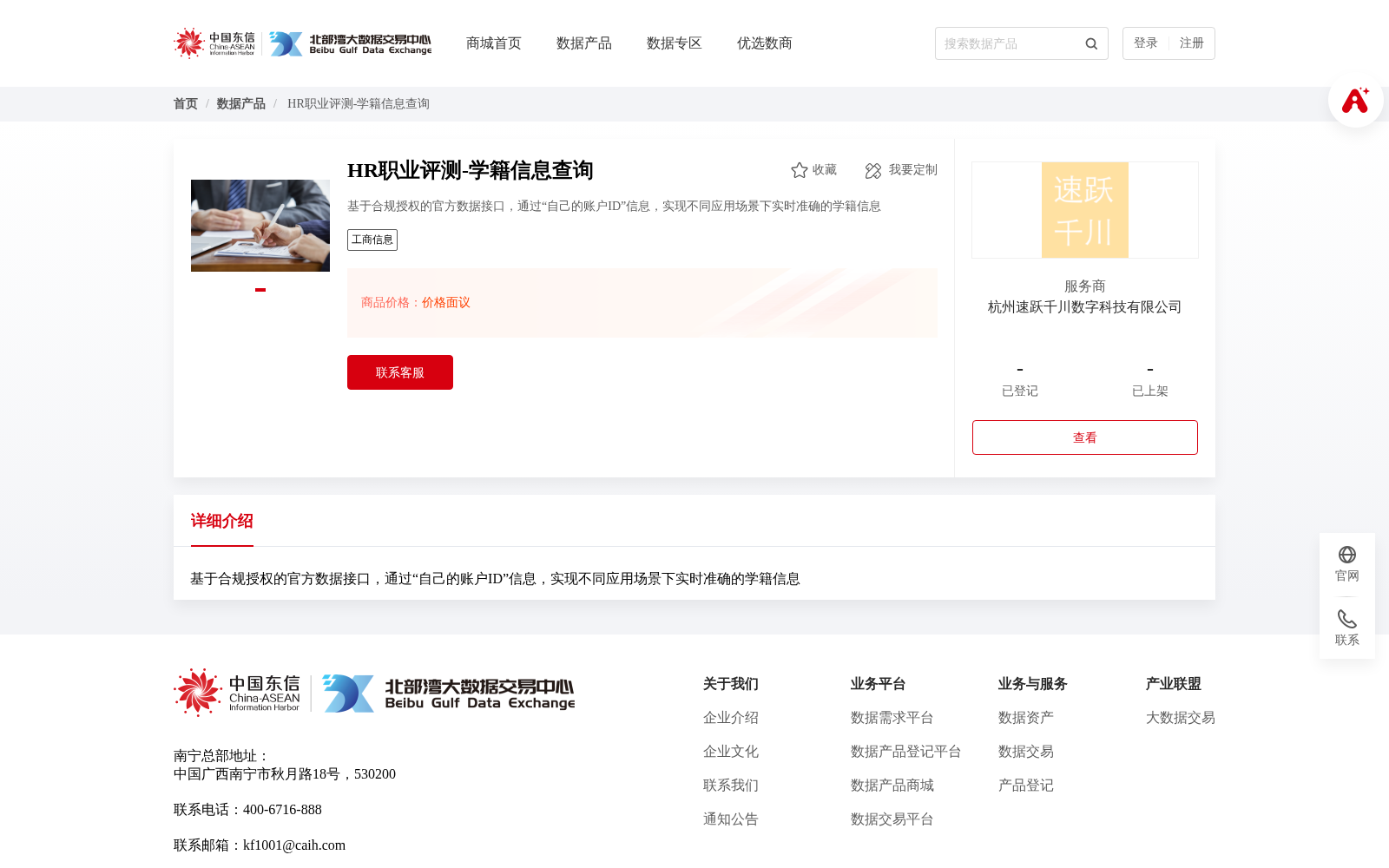Click the footer Beibu Gulf Data Exchange logo

coord(449,694)
